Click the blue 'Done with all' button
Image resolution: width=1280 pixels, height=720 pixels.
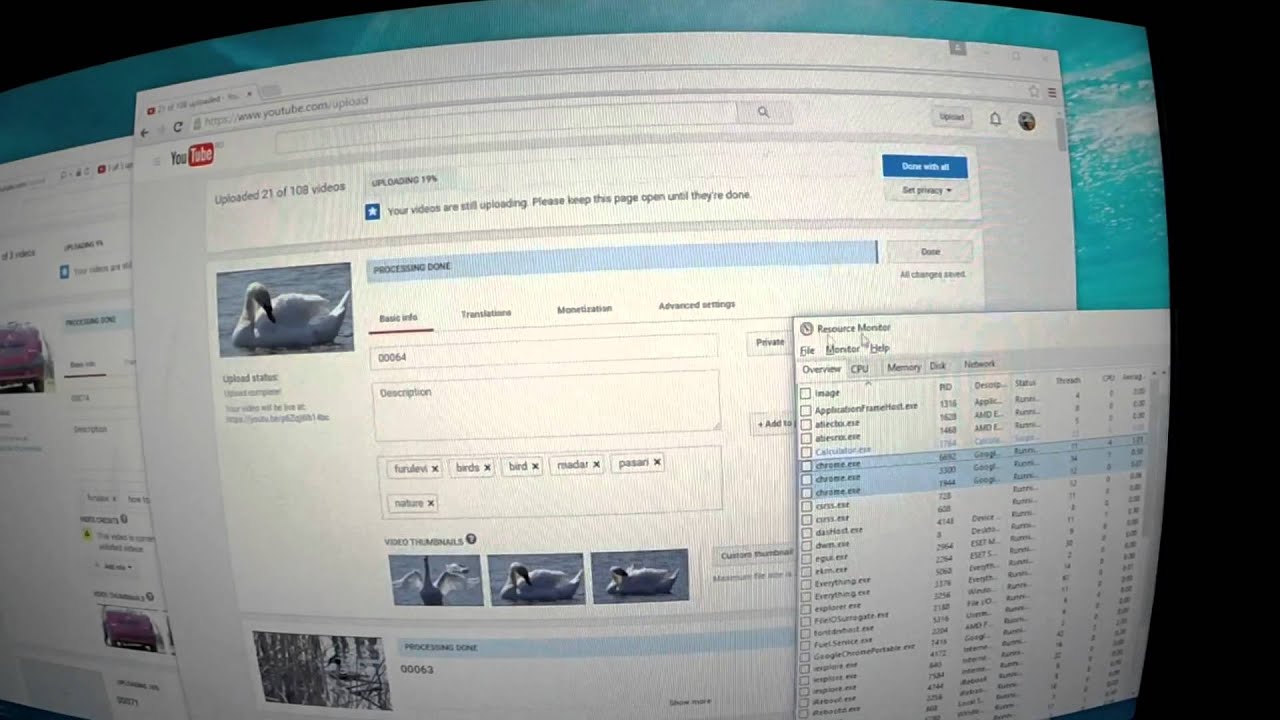925,166
